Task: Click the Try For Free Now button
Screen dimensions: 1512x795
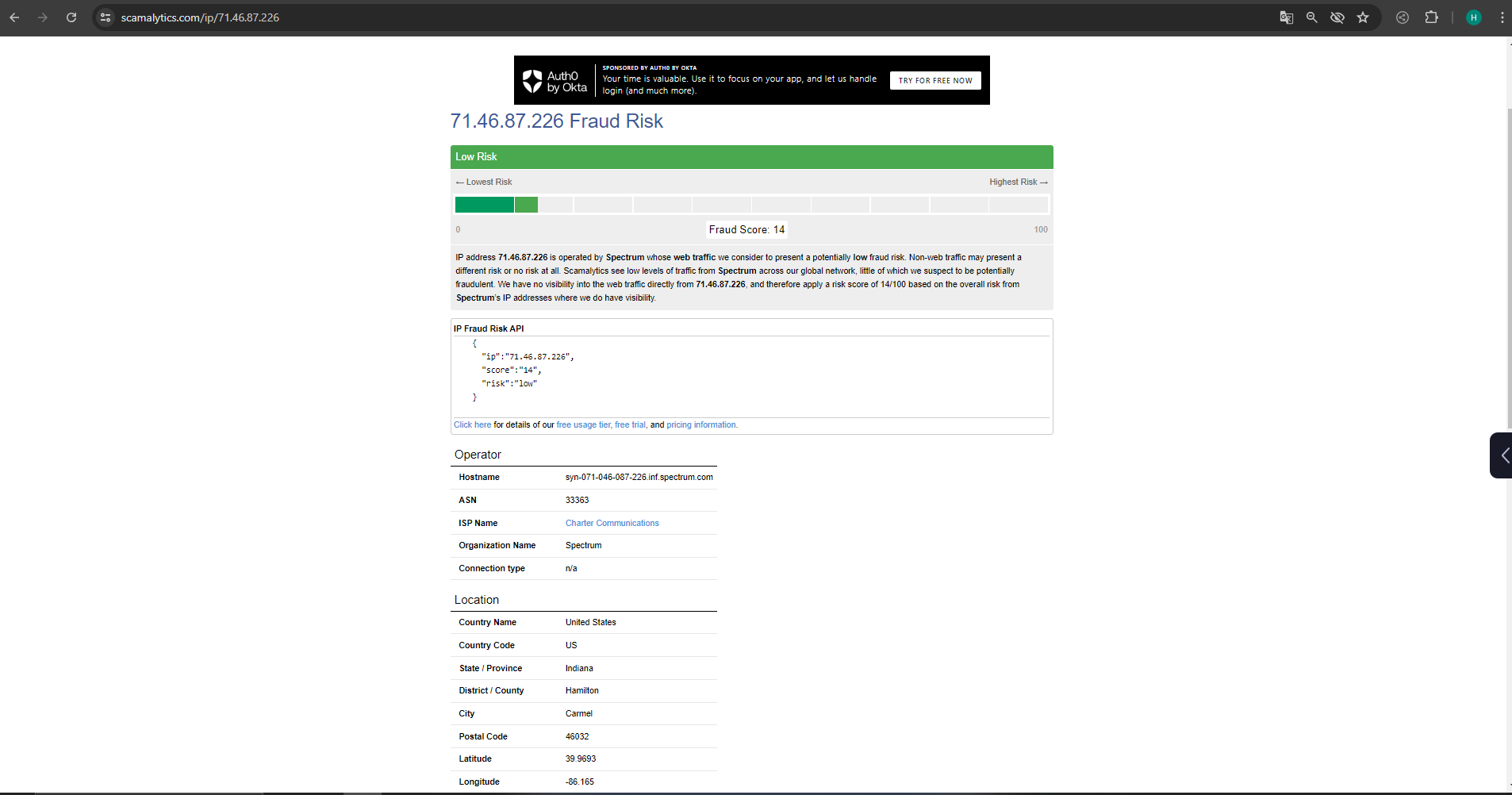Action: tap(934, 80)
